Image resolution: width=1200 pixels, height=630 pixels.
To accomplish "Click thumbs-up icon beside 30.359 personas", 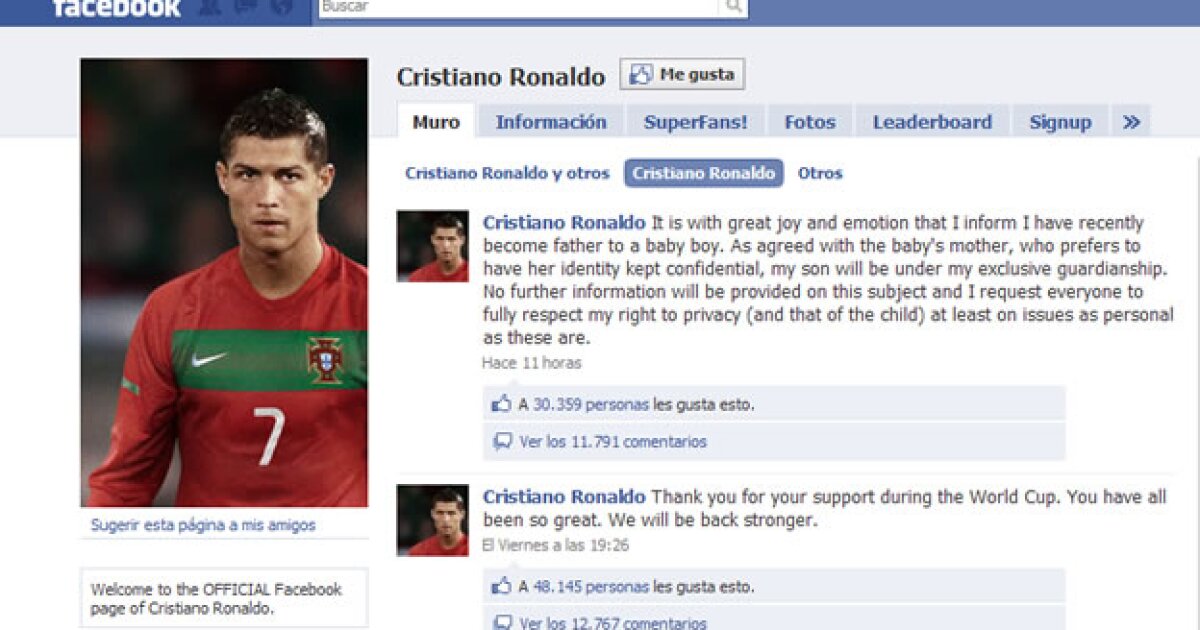I will [x=501, y=405].
